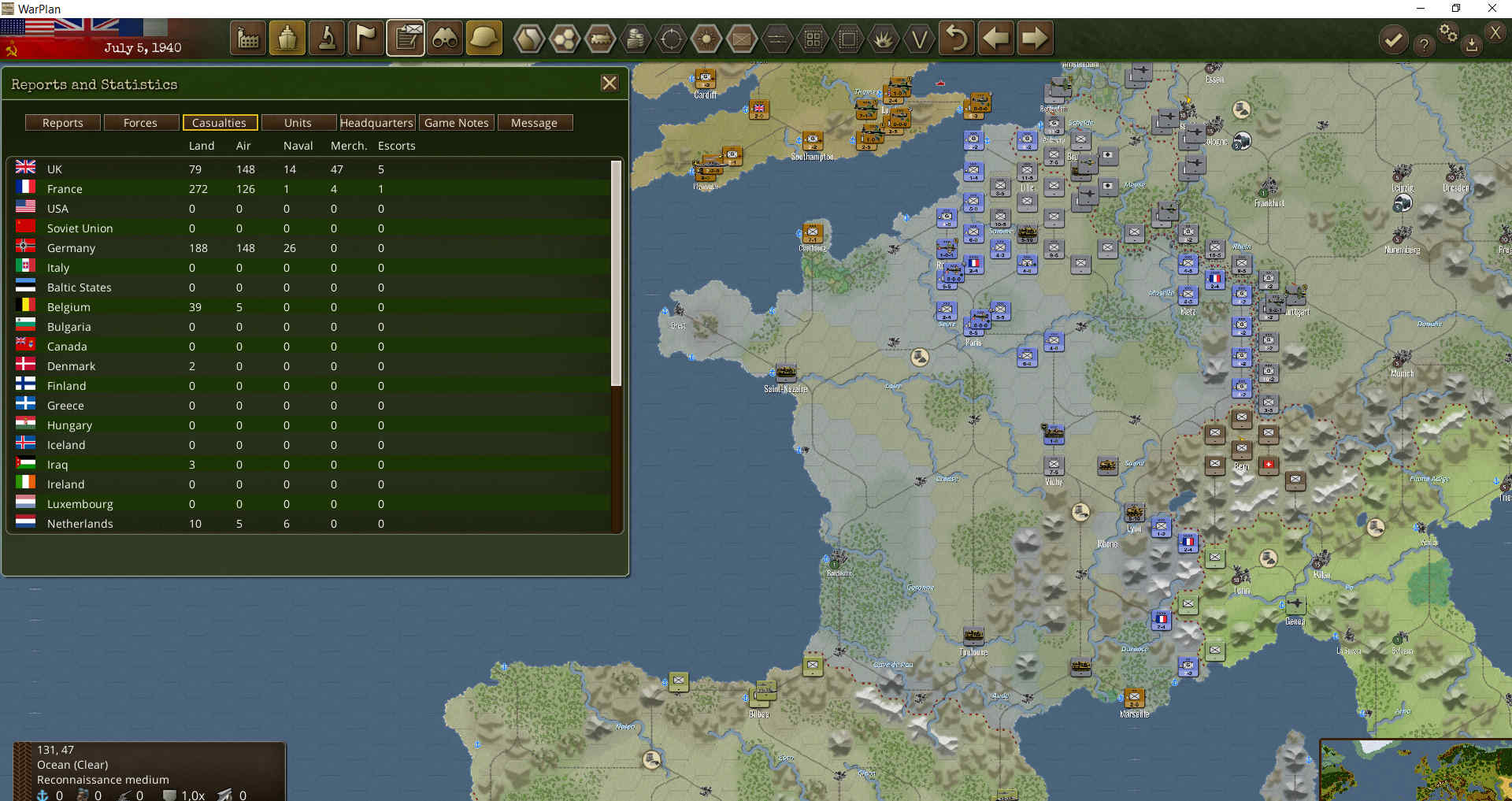The width and height of the screenshot is (1512, 801).
Task: Click the Naval column header
Action: (x=298, y=146)
